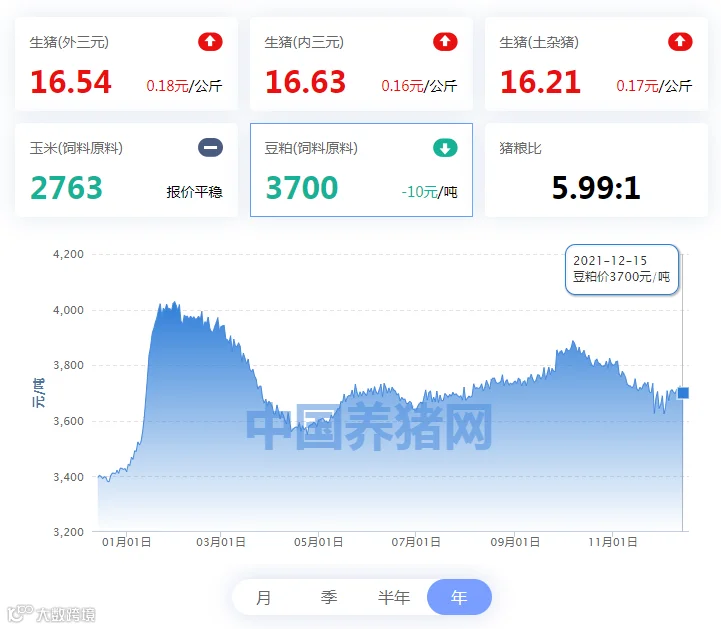This screenshot has width=721, height=629.
Task: Select the 猪粮比 card
Action: pos(596,170)
